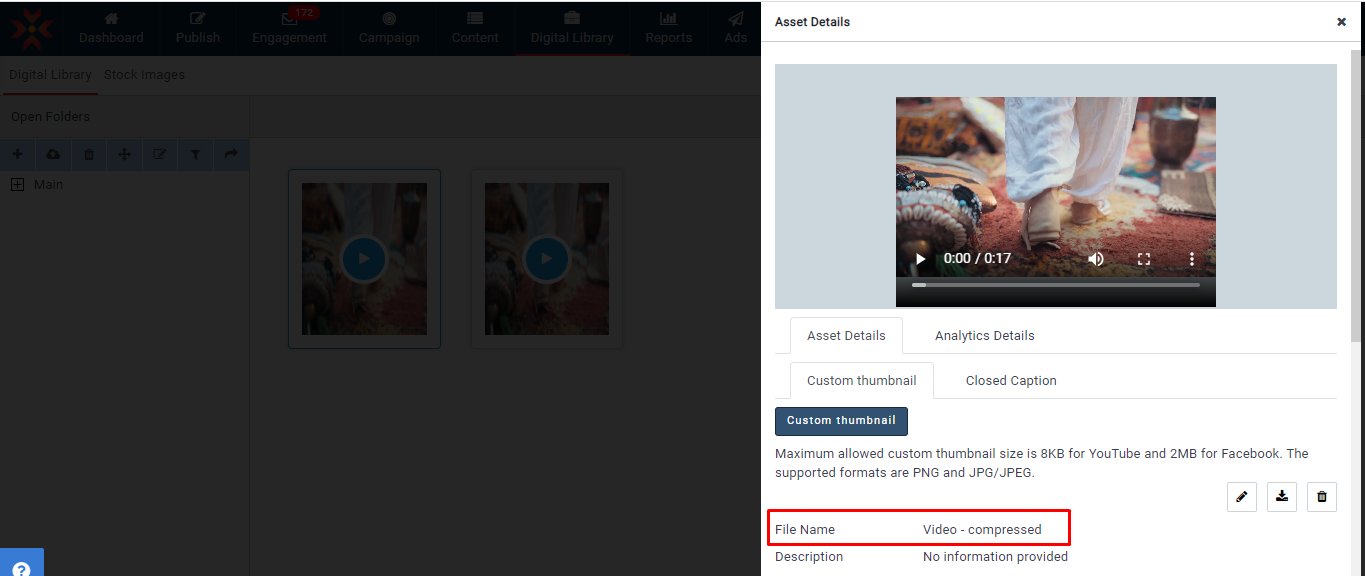Image resolution: width=1365 pixels, height=576 pixels.
Task: Open the Stock Images tab
Action: point(144,75)
